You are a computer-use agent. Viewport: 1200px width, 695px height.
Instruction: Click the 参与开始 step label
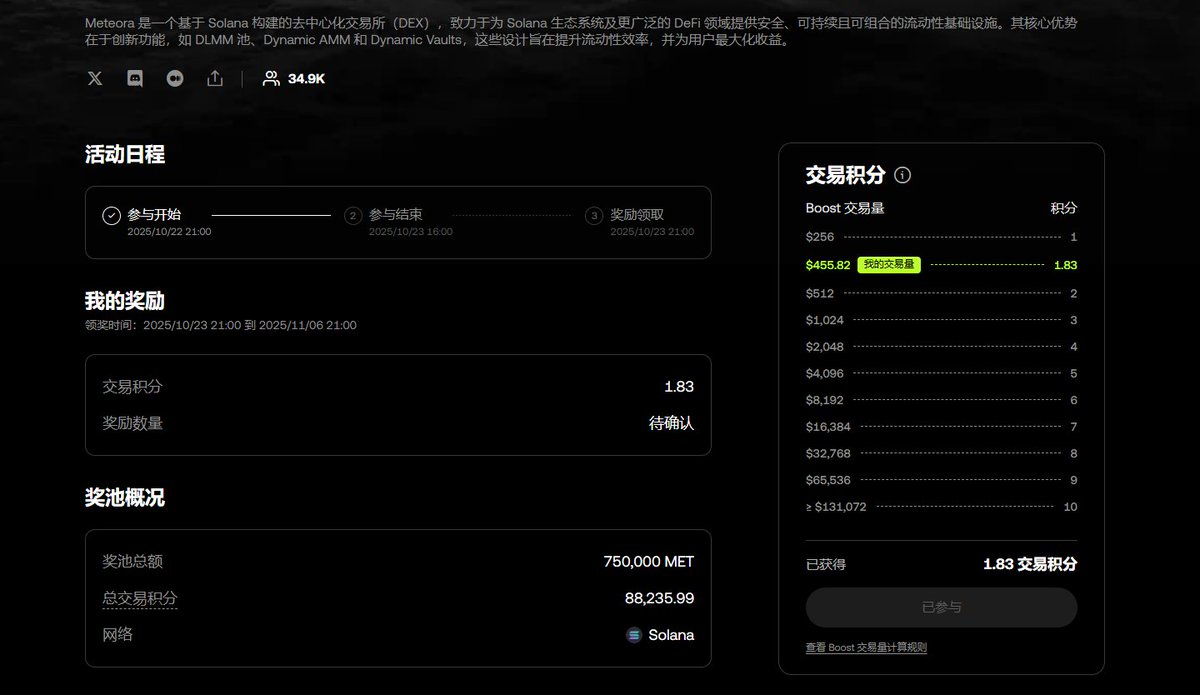155,214
